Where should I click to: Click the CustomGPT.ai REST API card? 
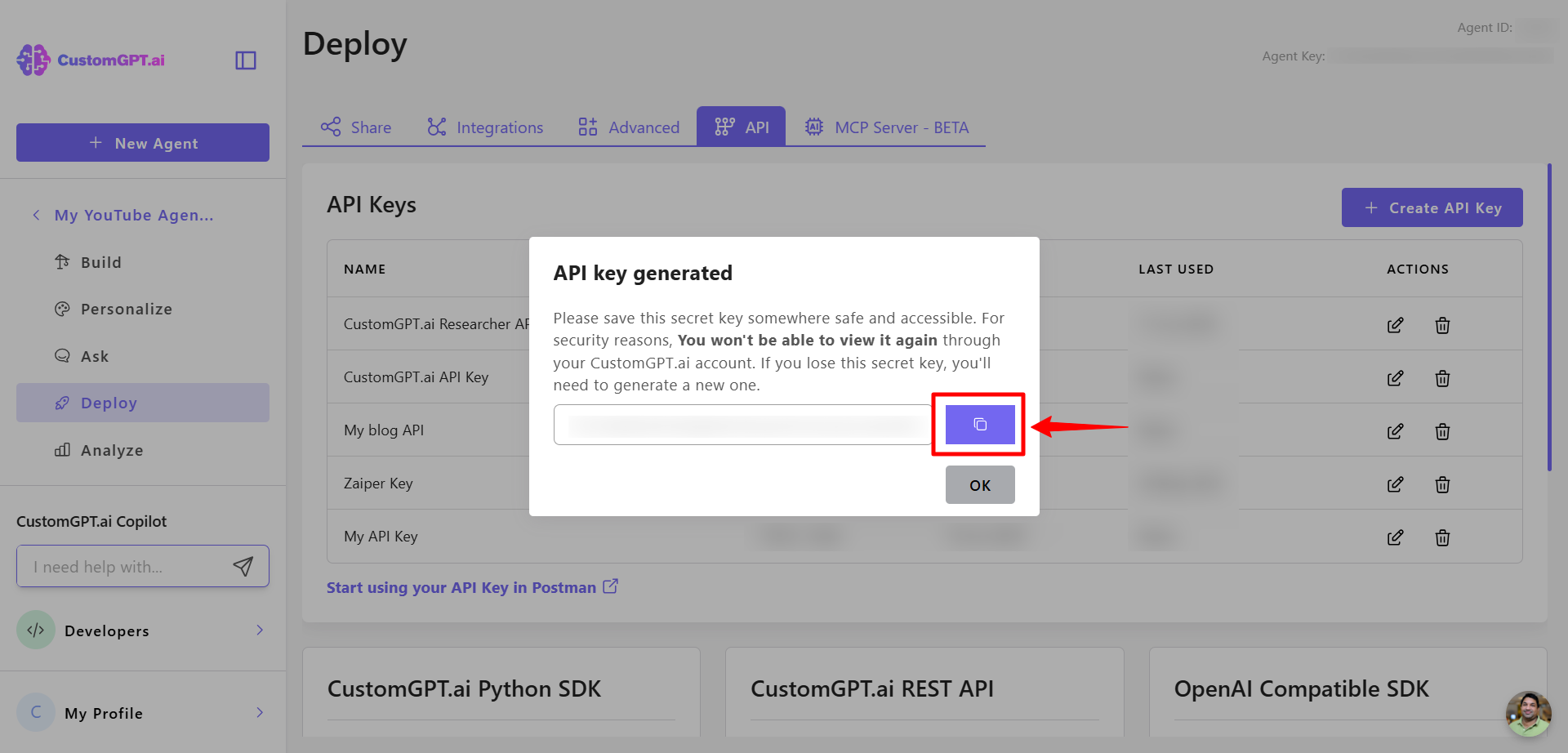click(x=924, y=693)
